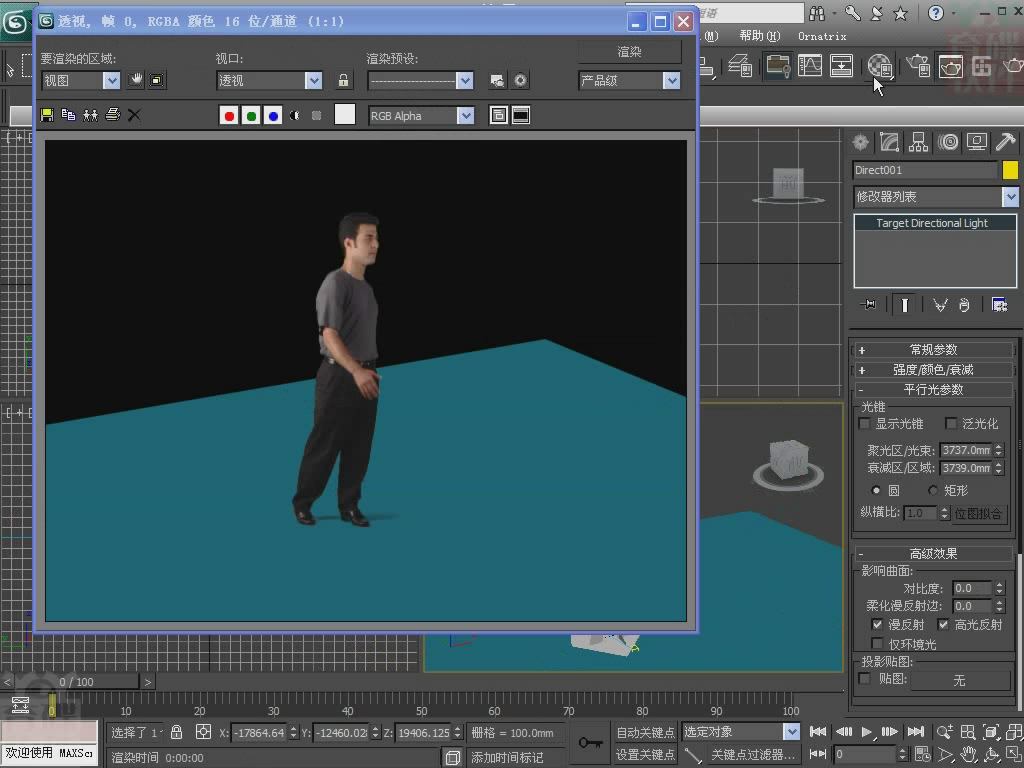The width and height of the screenshot is (1024, 768).
Task: Remove the modifier from the stack
Action: [x=965, y=304]
